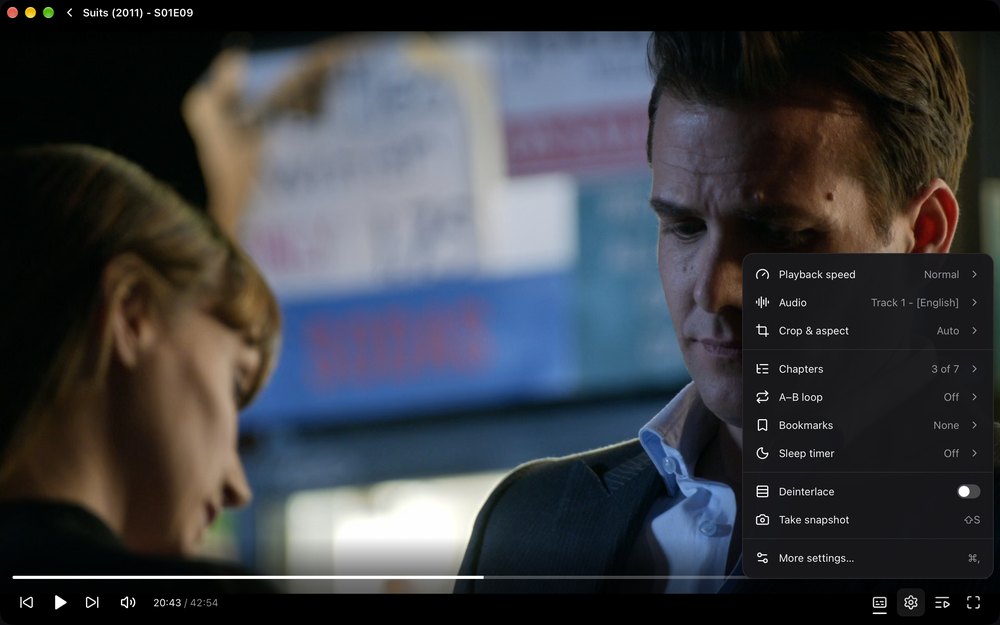1000x625 pixels.
Task: Click the None bookmarks value
Action: point(946,425)
